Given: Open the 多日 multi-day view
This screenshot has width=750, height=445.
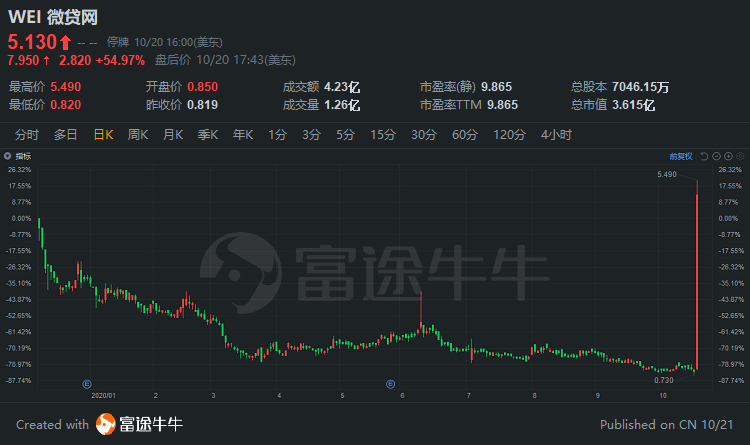Looking at the screenshot, I should pos(66,135).
